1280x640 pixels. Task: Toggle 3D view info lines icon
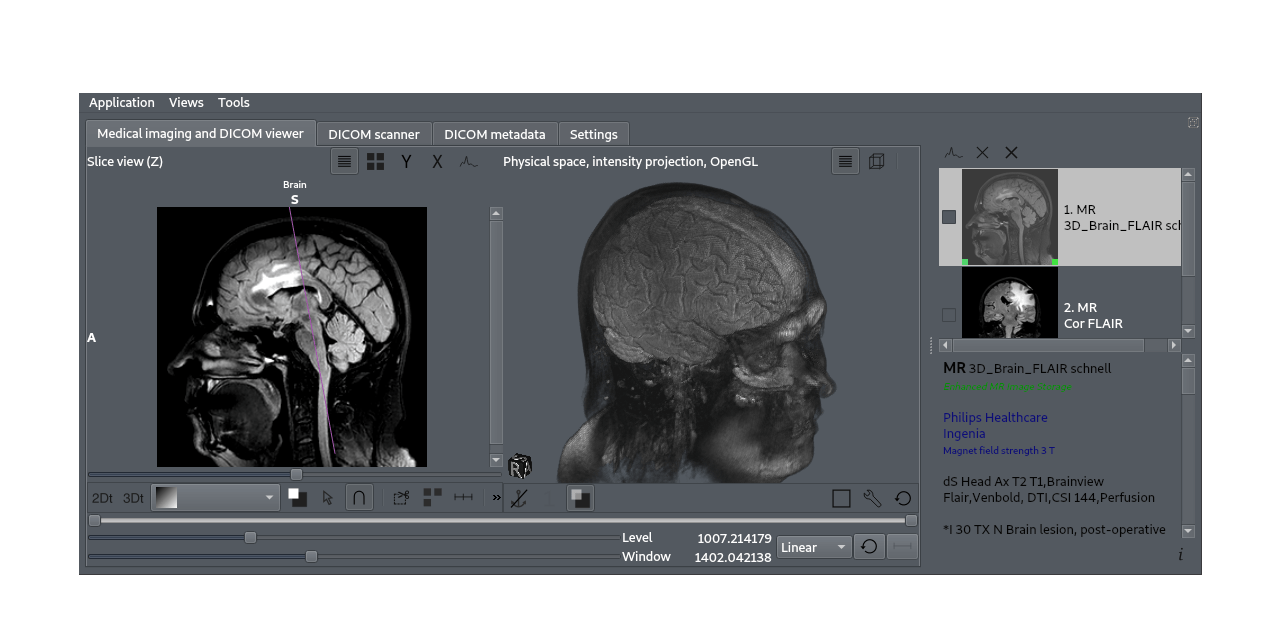845,161
